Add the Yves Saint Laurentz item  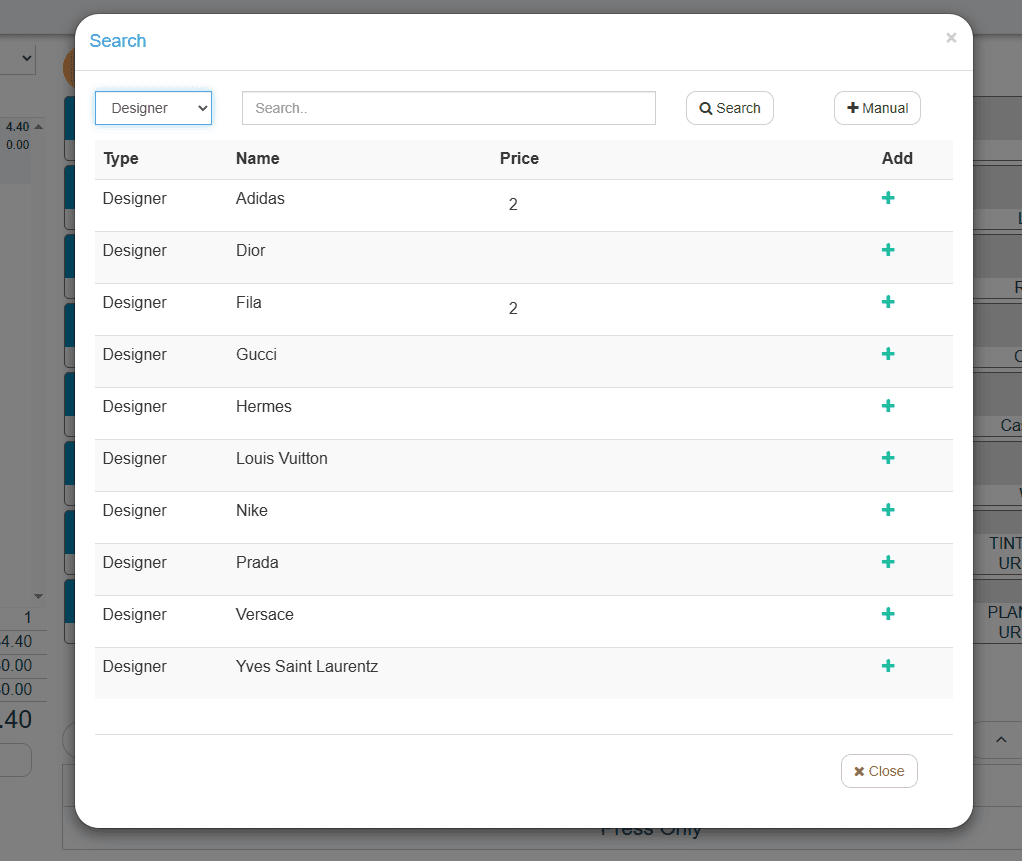(x=888, y=666)
